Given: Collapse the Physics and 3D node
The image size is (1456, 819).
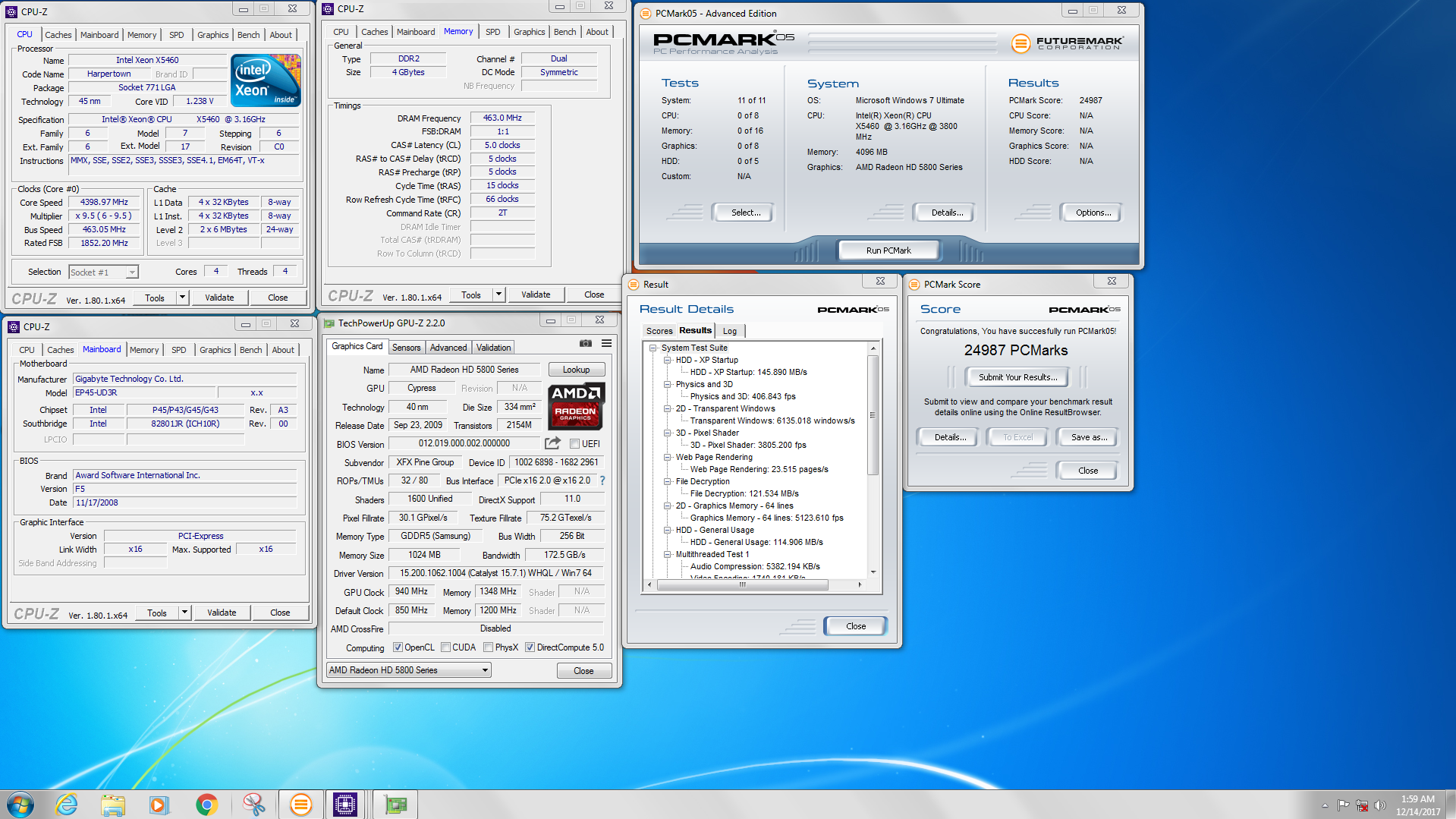Looking at the screenshot, I should pyautogui.click(x=667, y=384).
